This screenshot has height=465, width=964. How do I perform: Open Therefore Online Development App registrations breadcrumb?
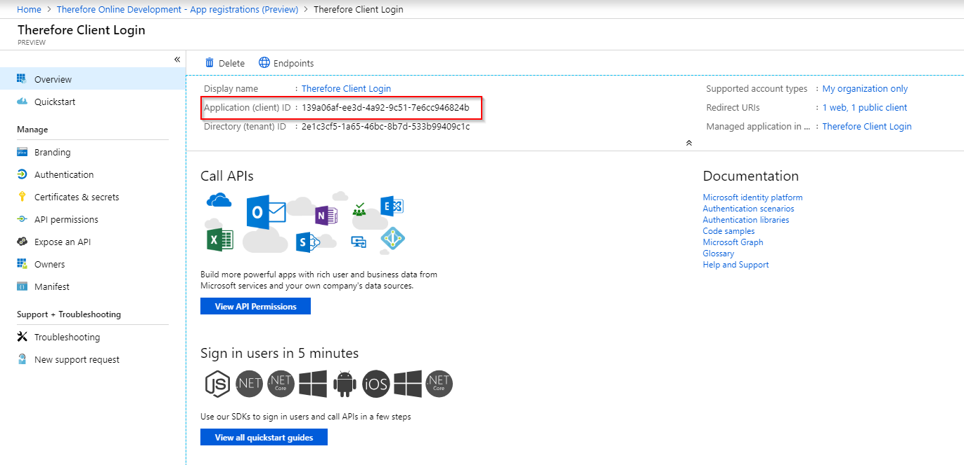point(177,9)
